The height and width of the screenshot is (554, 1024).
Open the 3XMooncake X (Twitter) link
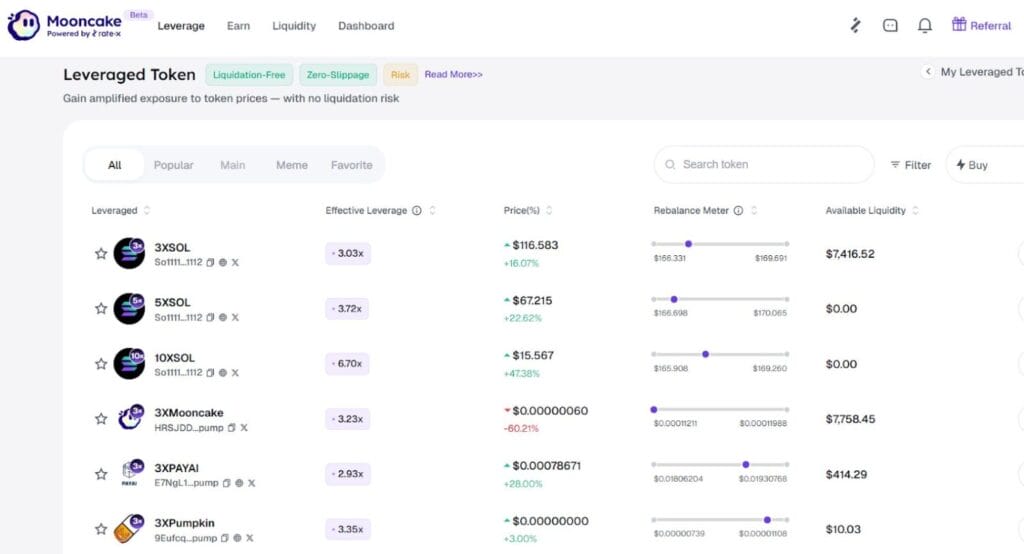tap(244, 428)
